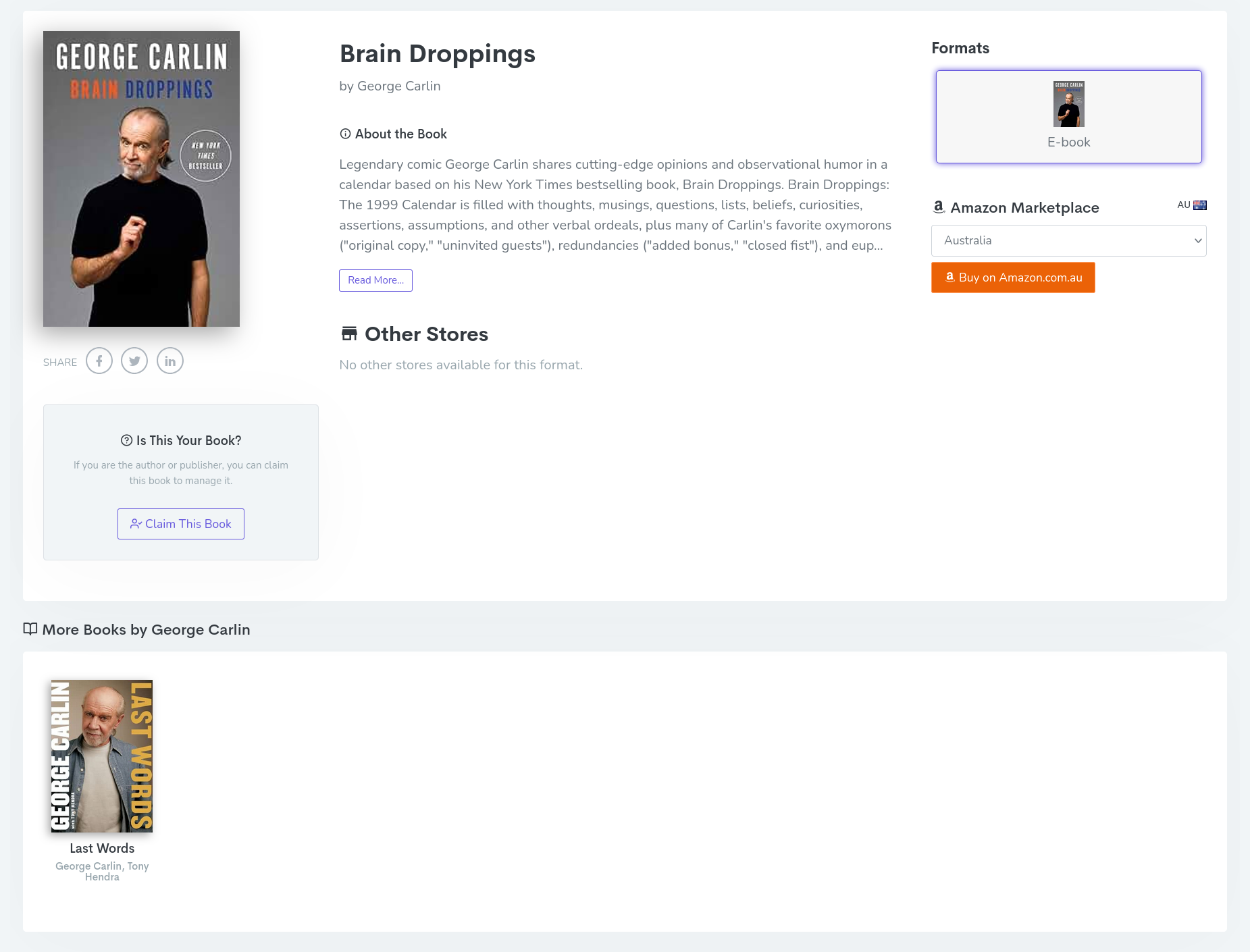This screenshot has width=1250, height=952.
Task: Click the large Brain Droppings cover image
Action: coord(141,179)
